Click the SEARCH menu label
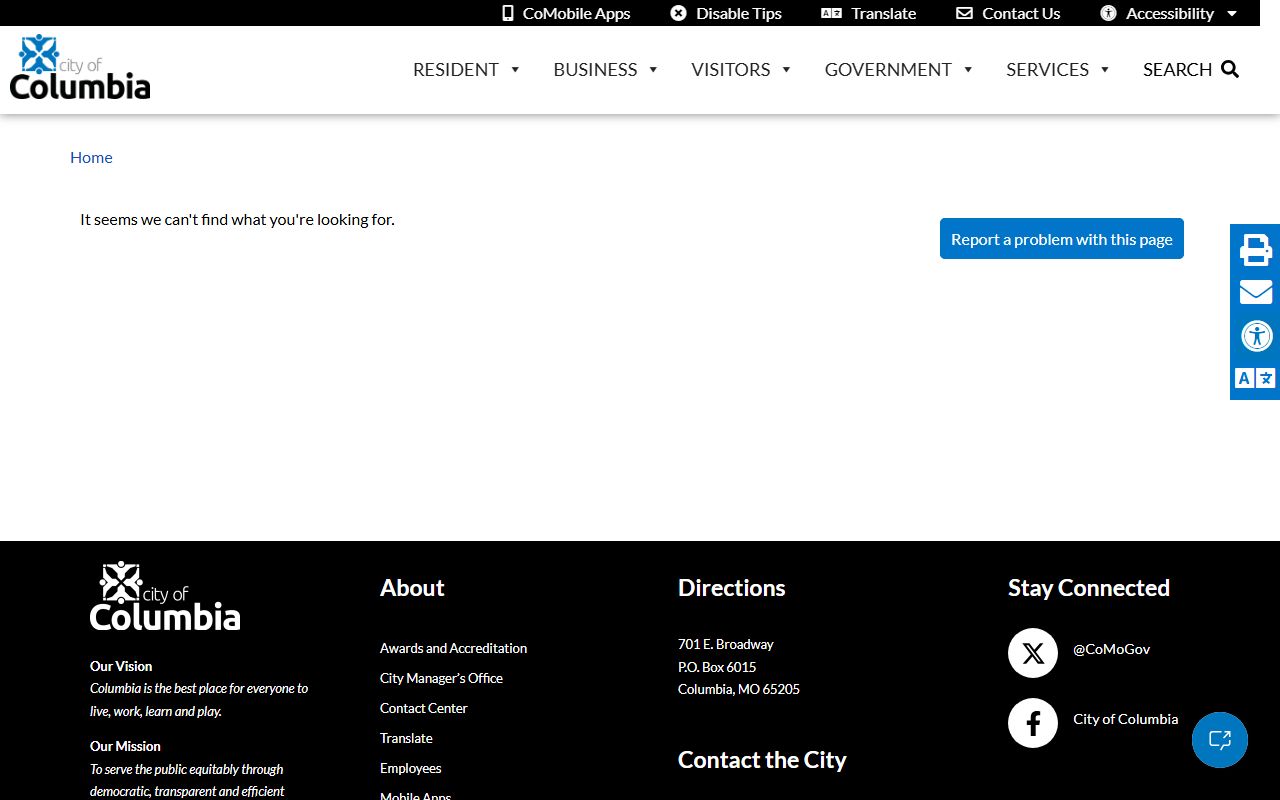The height and width of the screenshot is (800, 1280). coord(1177,69)
